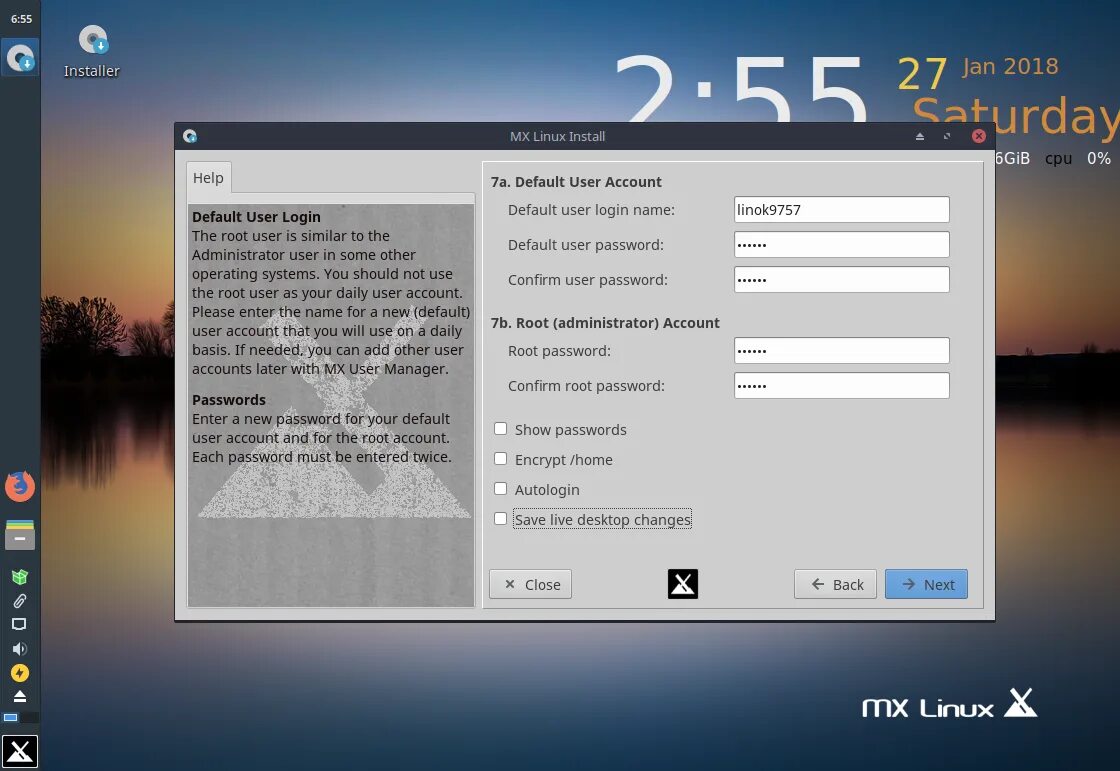This screenshot has width=1120, height=771.
Task: Switch workspace using the panel pager
Action: click(20, 717)
